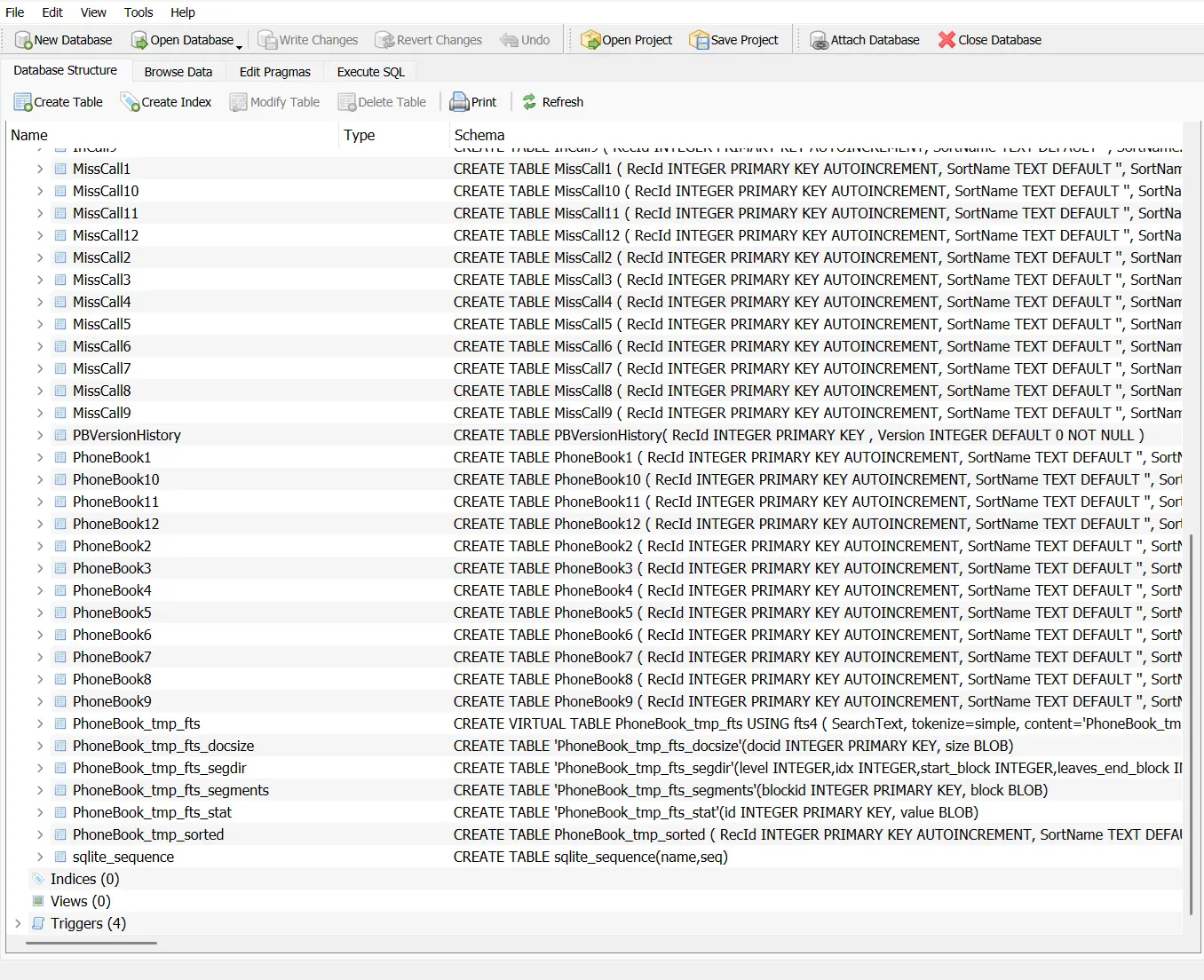This screenshot has height=980, width=1204.
Task: Click the Write Changes icon
Action: 267,41
